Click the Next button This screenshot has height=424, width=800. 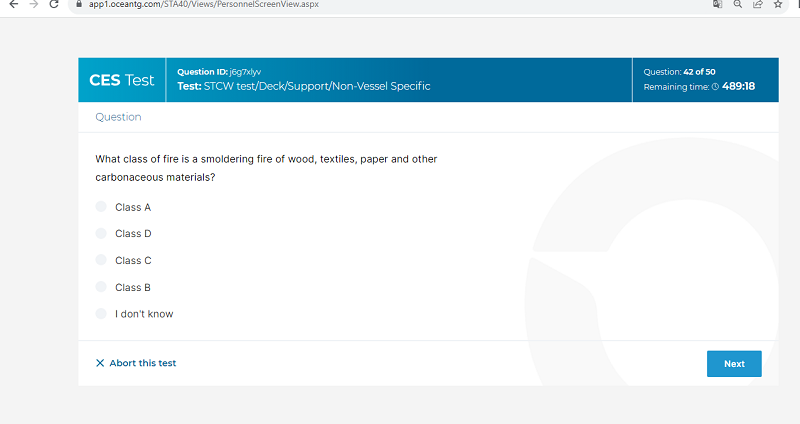[x=734, y=364]
